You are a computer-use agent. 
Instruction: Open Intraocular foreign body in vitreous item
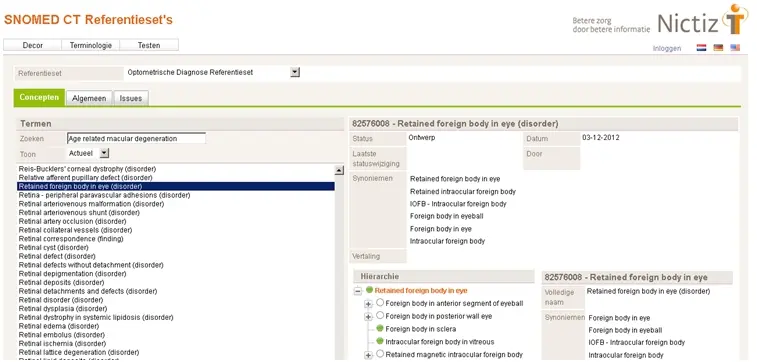click(x=440, y=342)
